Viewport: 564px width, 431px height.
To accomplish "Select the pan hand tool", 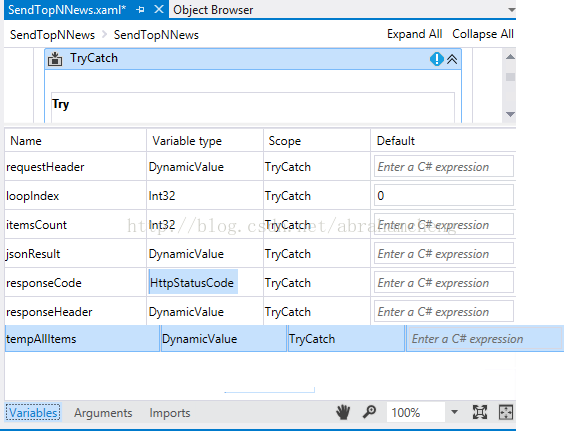I will click(343, 412).
